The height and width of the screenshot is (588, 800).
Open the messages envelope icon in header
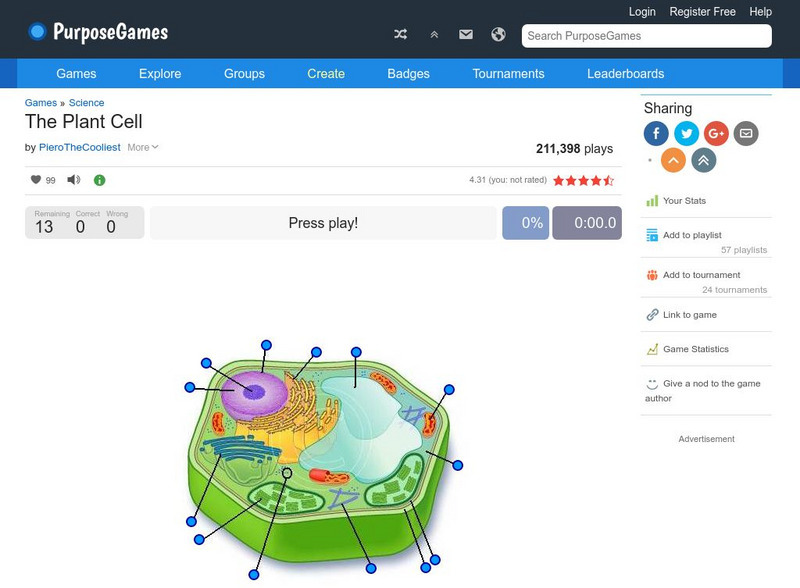point(466,35)
